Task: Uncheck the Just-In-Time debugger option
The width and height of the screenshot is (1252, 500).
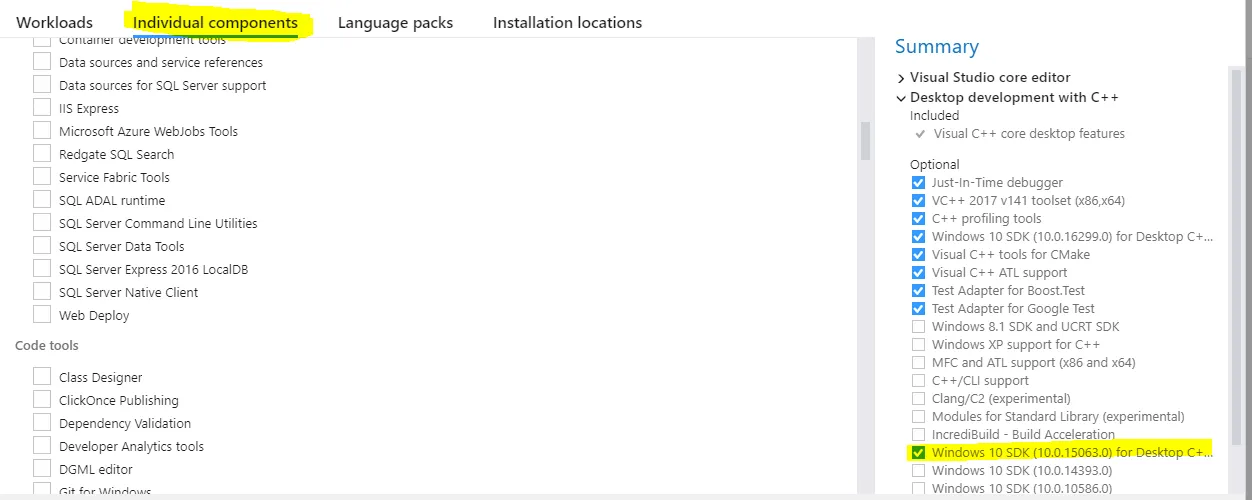Action: point(919,183)
